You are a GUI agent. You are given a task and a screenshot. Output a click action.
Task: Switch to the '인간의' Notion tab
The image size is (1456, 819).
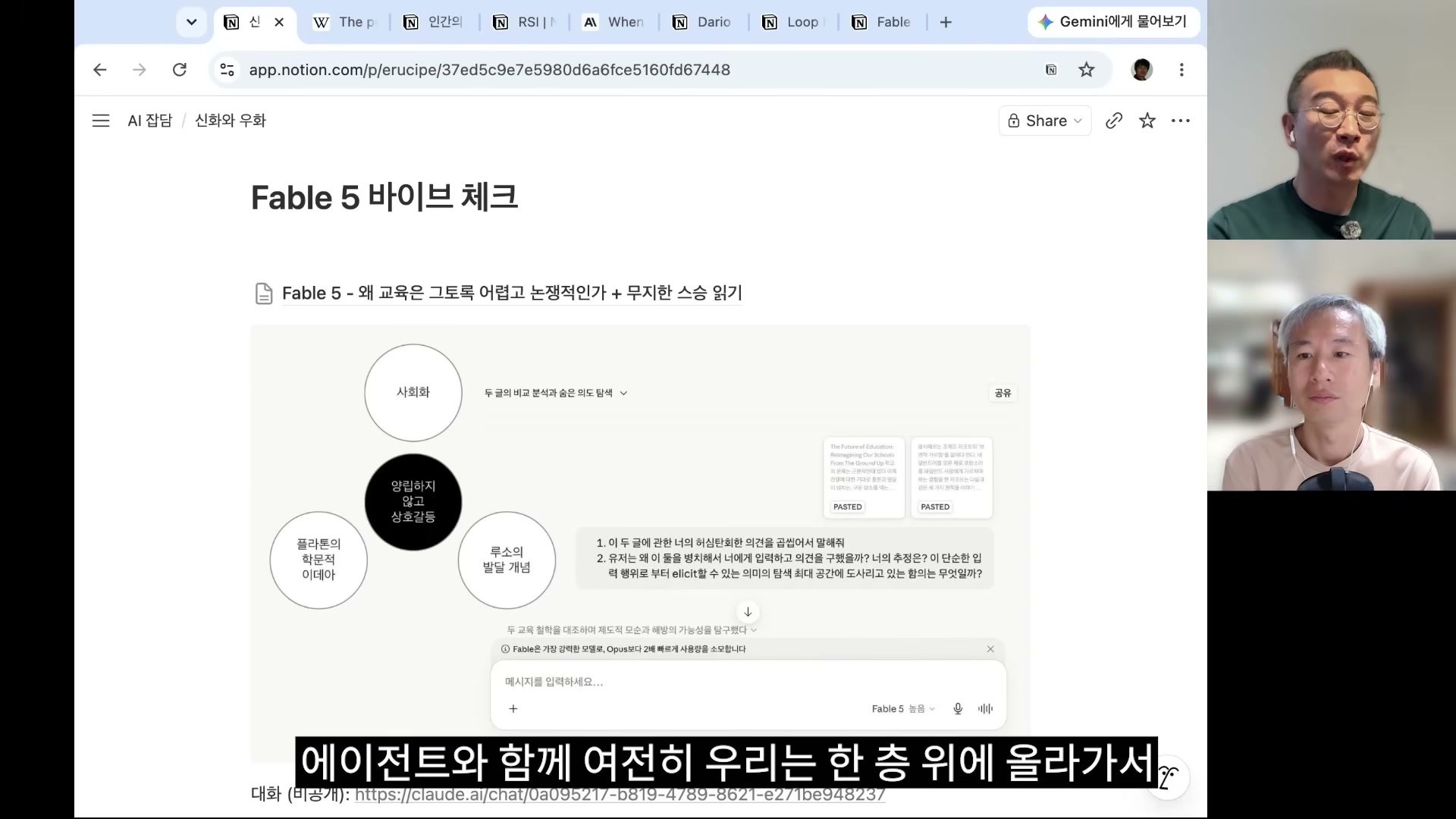(x=435, y=22)
